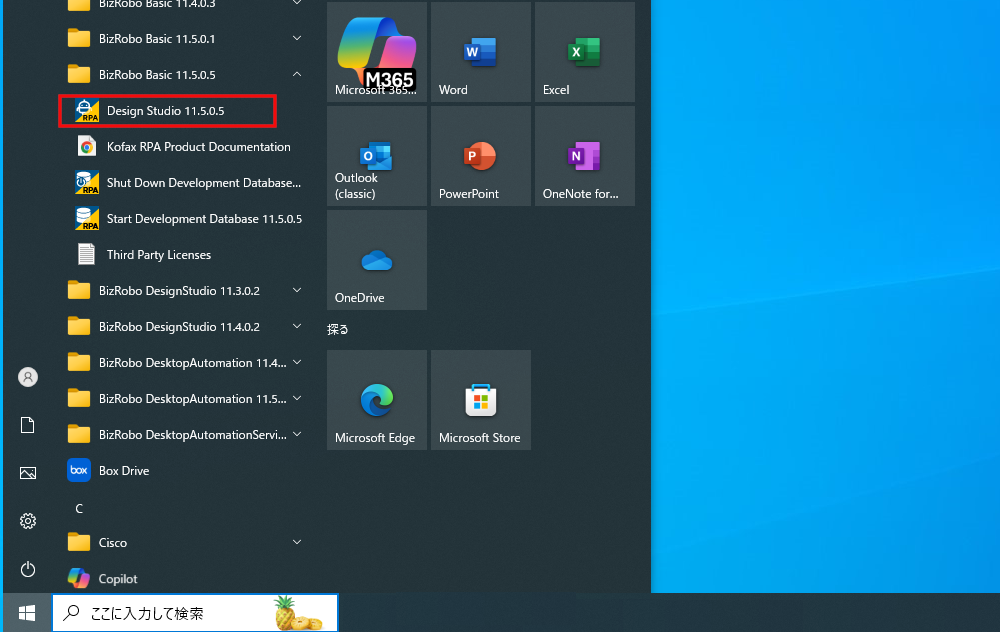
Task: Focus the taskbar search box
Action: click(195, 613)
